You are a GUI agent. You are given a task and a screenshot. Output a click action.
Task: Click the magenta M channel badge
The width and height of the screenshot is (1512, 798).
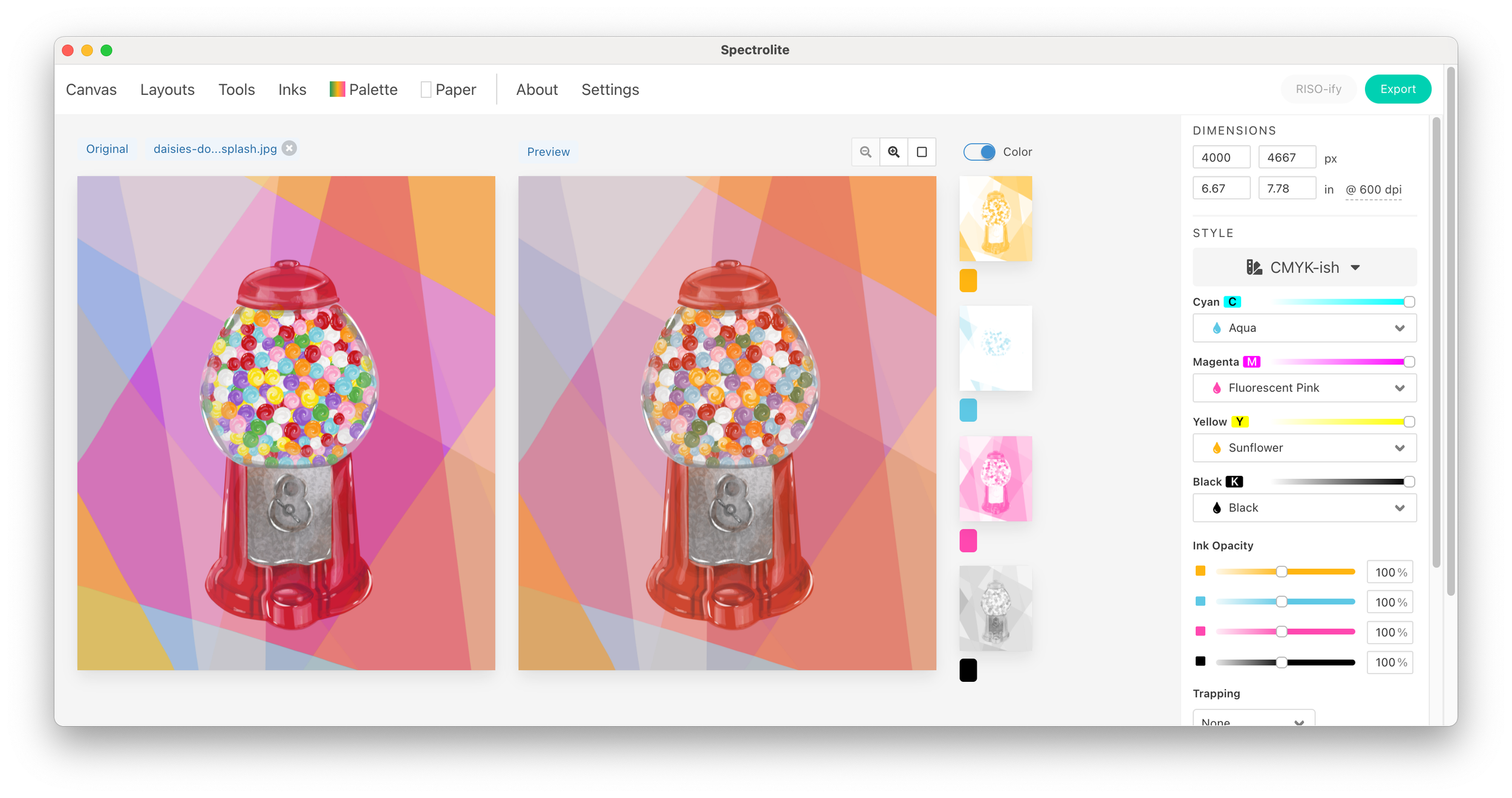[x=1252, y=362]
